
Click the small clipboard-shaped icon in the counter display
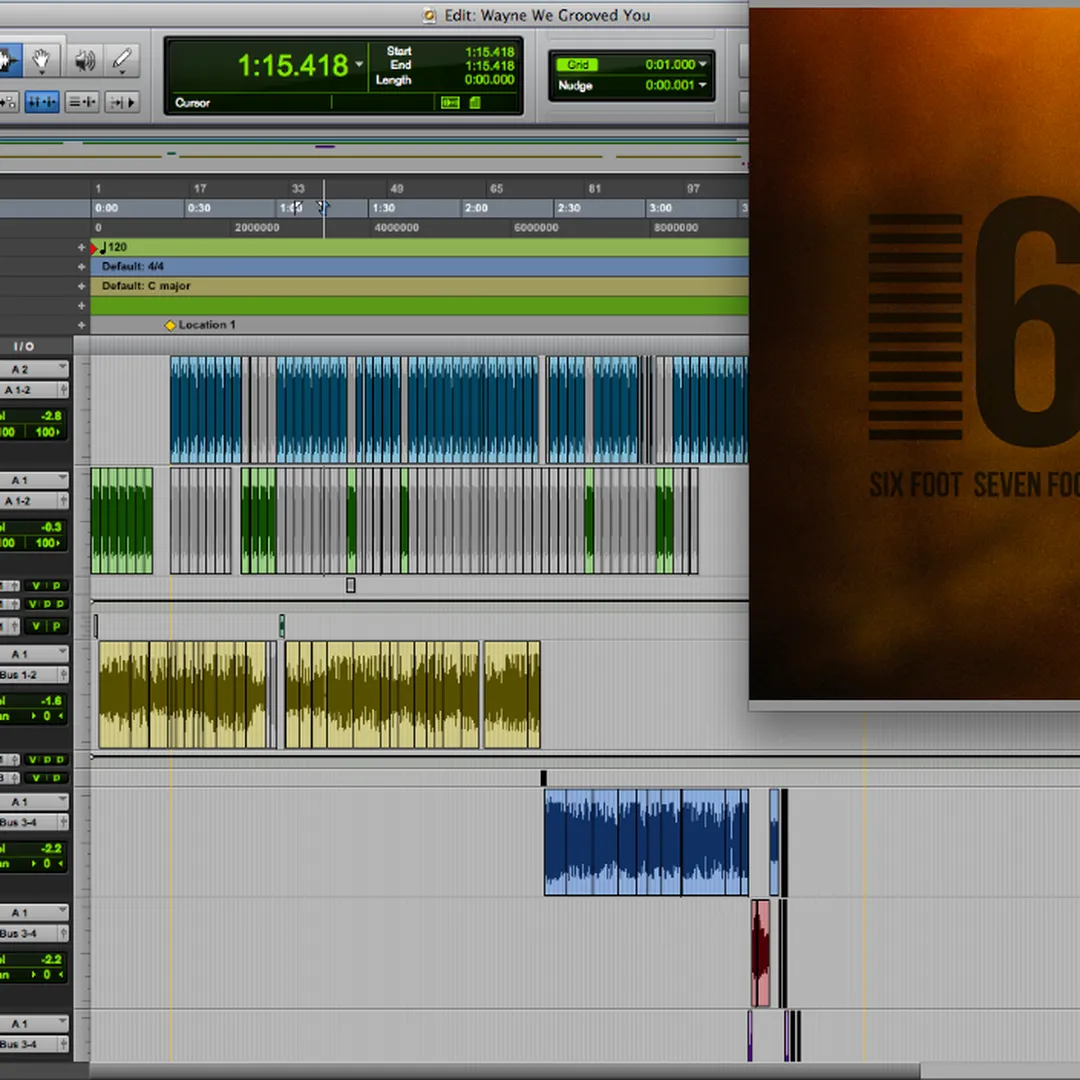[x=475, y=103]
